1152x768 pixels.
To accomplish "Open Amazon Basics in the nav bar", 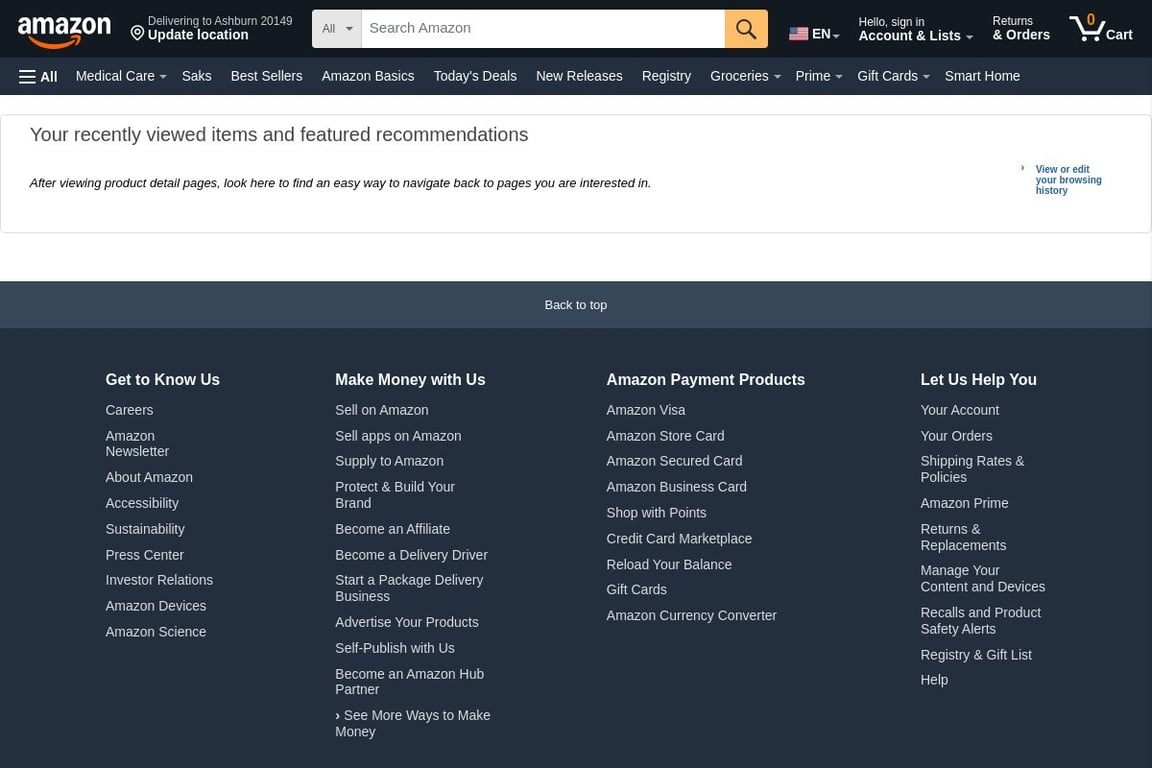I will pos(367,76).
